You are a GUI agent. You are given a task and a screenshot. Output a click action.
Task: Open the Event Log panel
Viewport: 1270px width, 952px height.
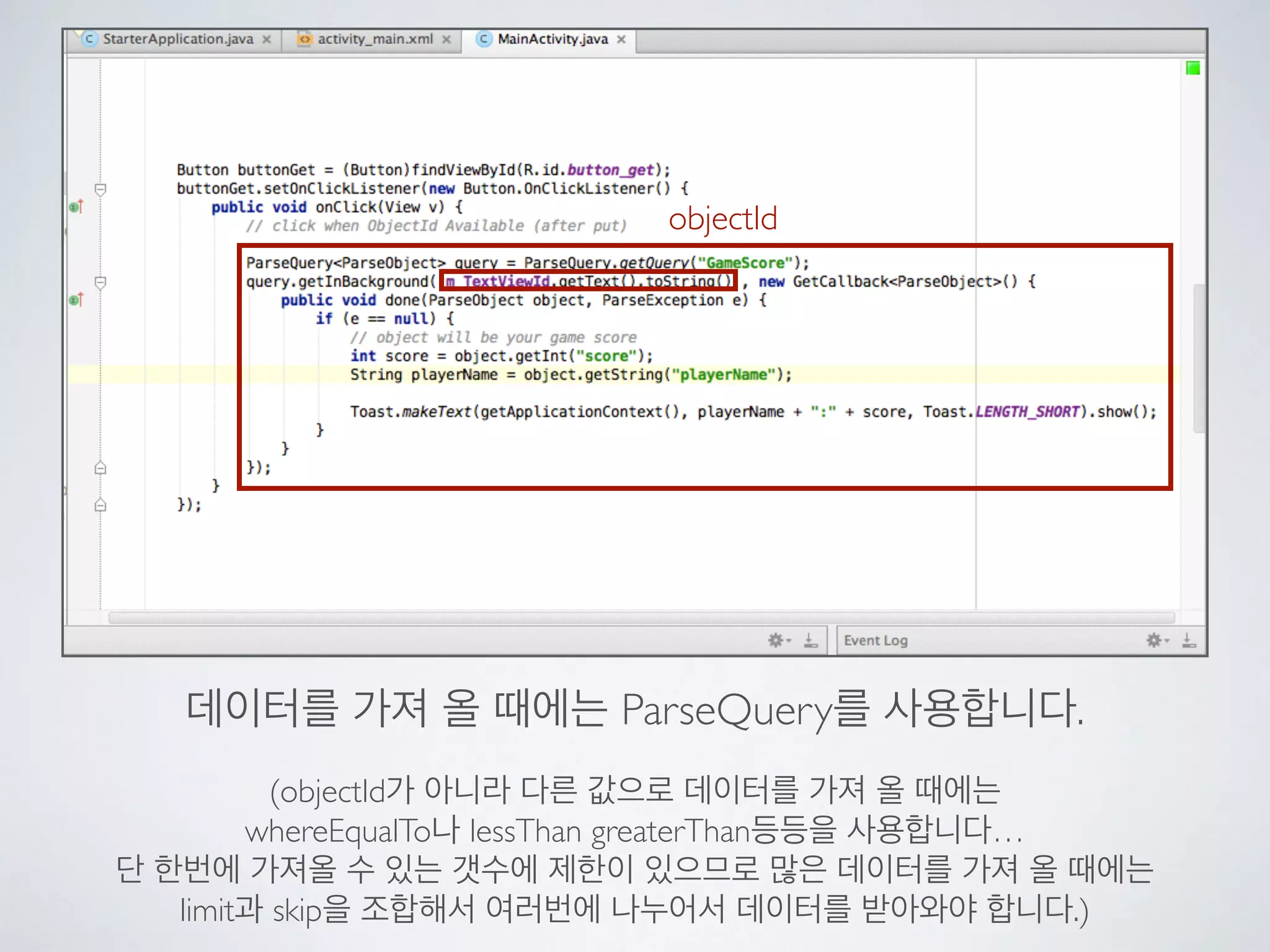875,640
